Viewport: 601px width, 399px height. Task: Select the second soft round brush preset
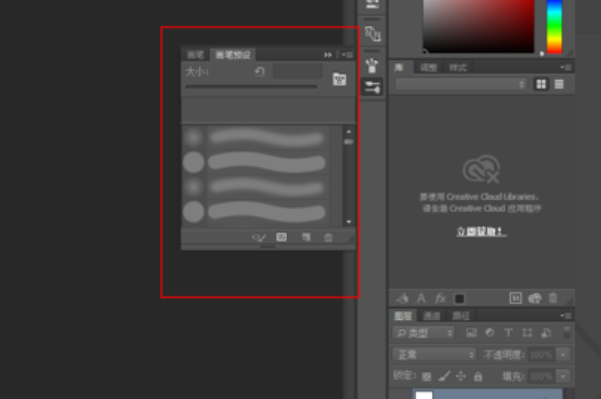pyautogui.click(x=256, y=187)
